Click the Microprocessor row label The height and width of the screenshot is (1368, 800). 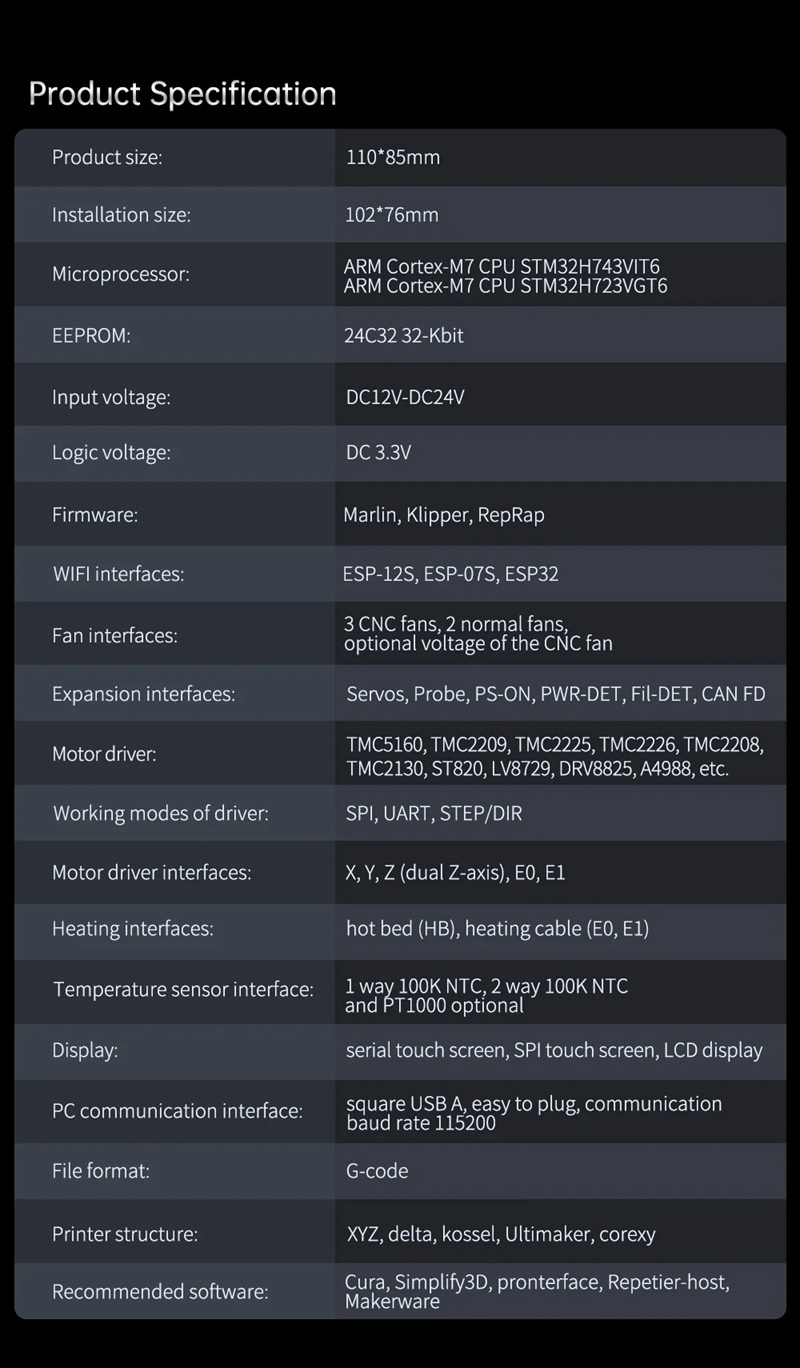click(120, 274)
